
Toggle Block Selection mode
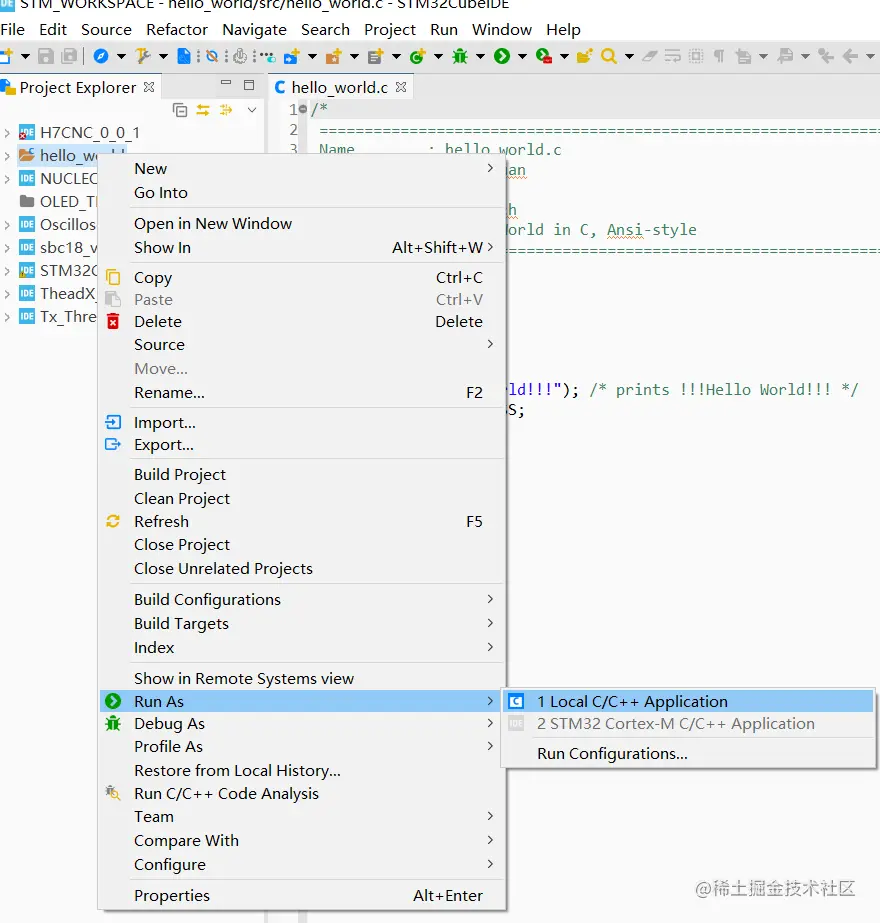click(696, 57)
